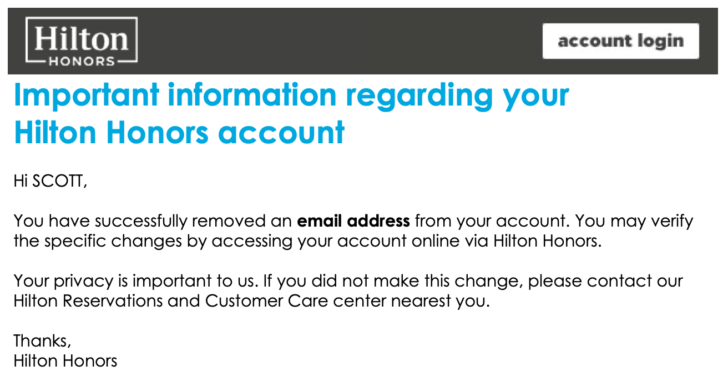Open the account login button
This screenshot has width=728, height=381.
pyautogui.click(x=621, y=41)
